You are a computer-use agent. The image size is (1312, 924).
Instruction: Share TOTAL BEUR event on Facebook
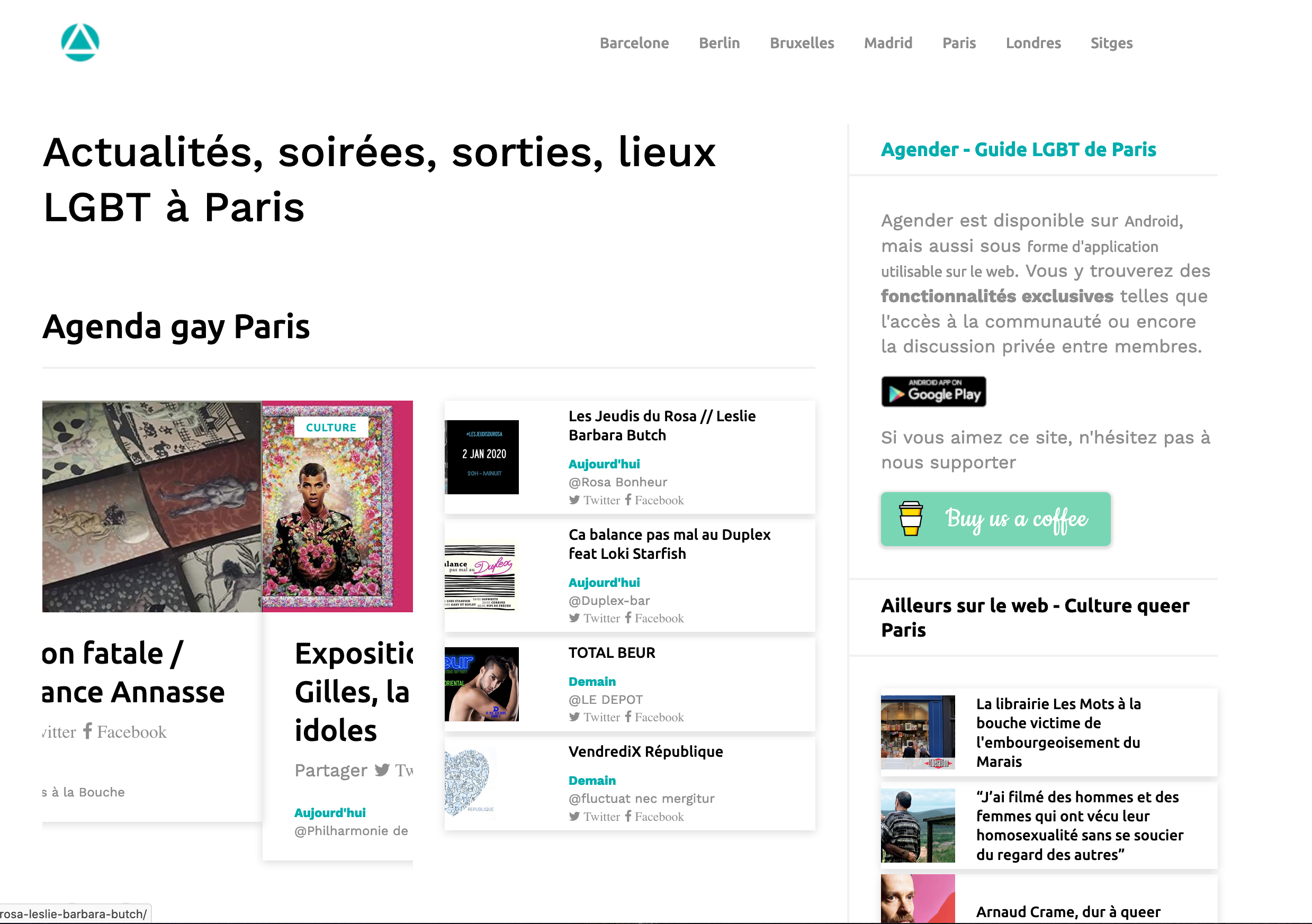click(654, 717)
